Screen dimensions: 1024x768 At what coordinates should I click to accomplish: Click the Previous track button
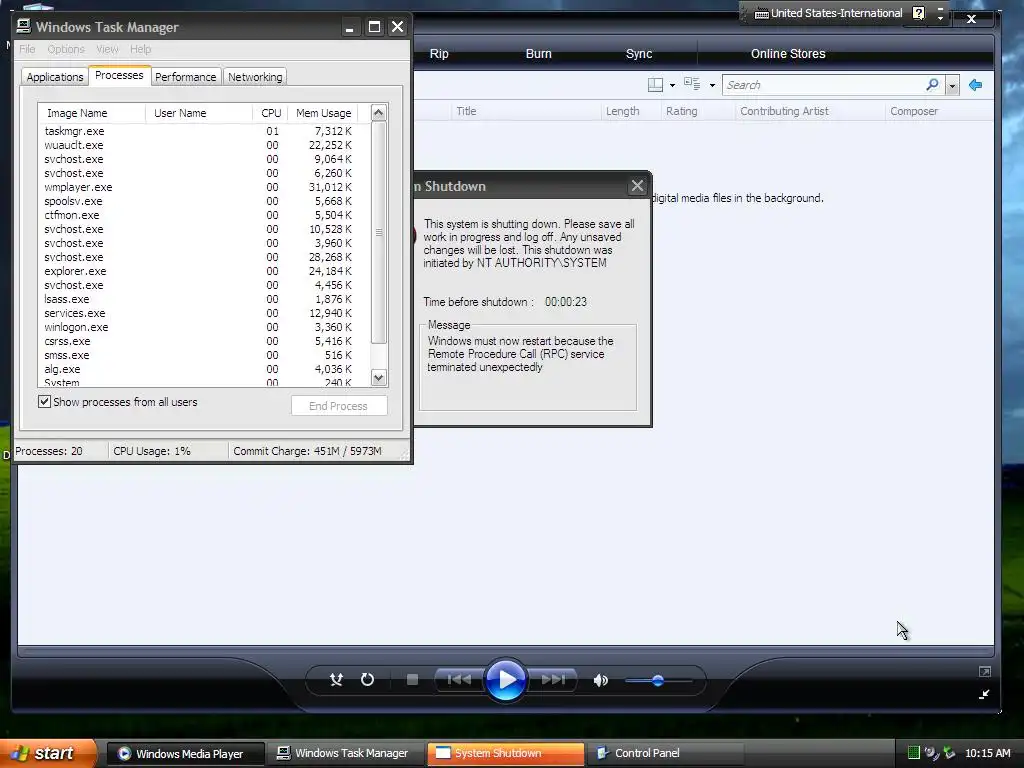[459, 680]
